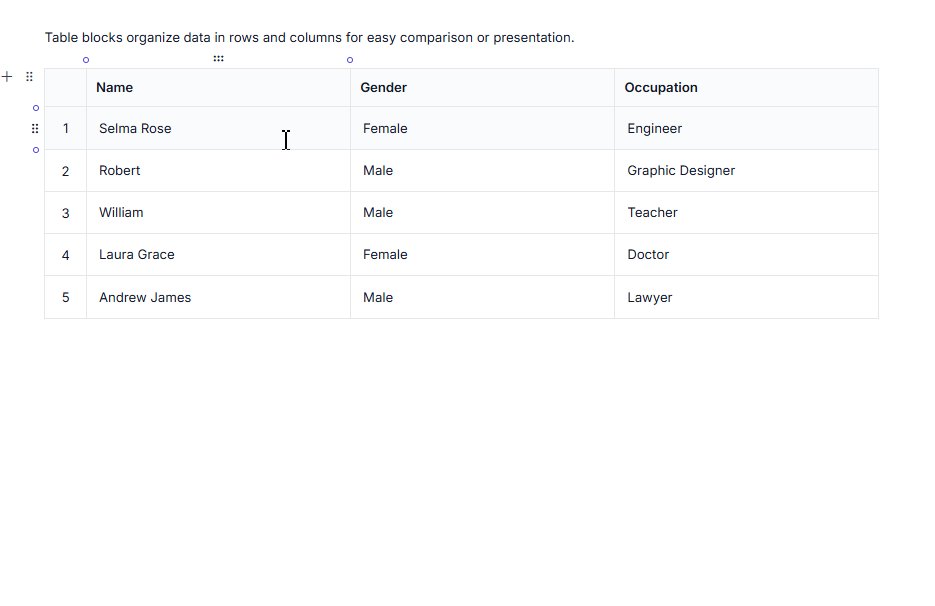
Task: Click the plus icon to add block
Action: click(7, 76)
